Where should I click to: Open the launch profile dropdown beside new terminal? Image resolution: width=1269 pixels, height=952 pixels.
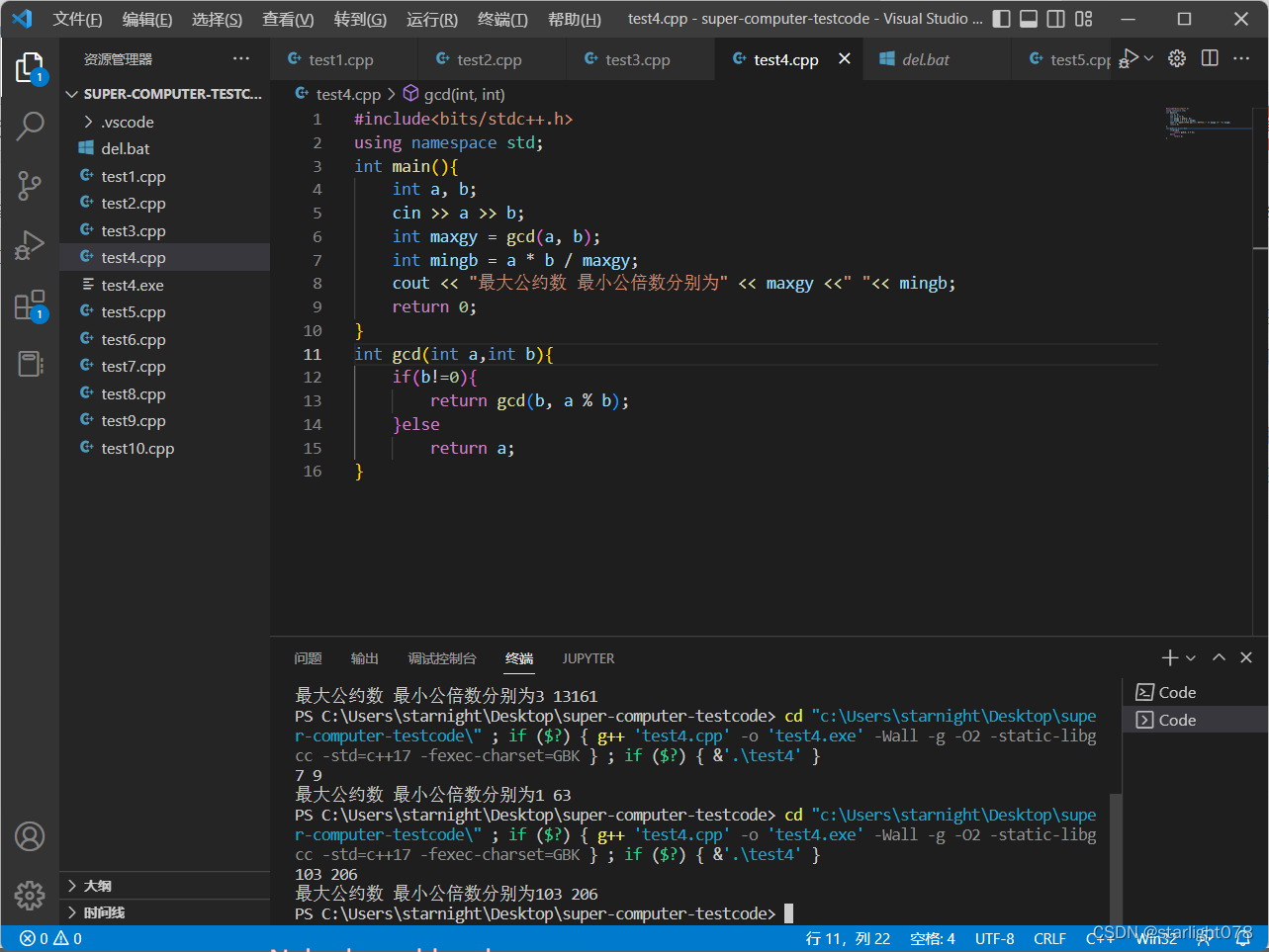tap(1191, 658)
